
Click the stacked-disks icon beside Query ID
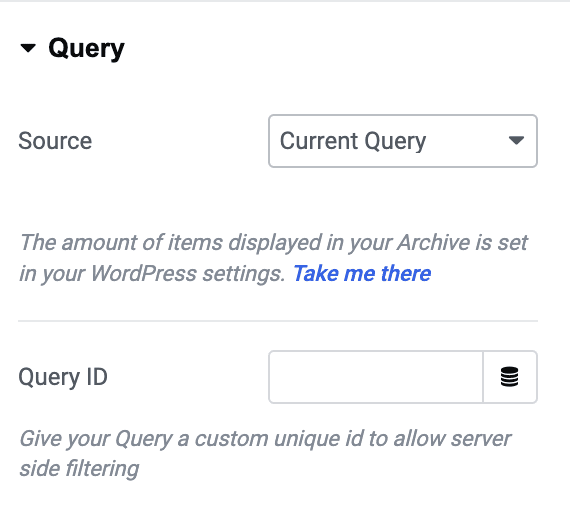[x=509, y=377]
